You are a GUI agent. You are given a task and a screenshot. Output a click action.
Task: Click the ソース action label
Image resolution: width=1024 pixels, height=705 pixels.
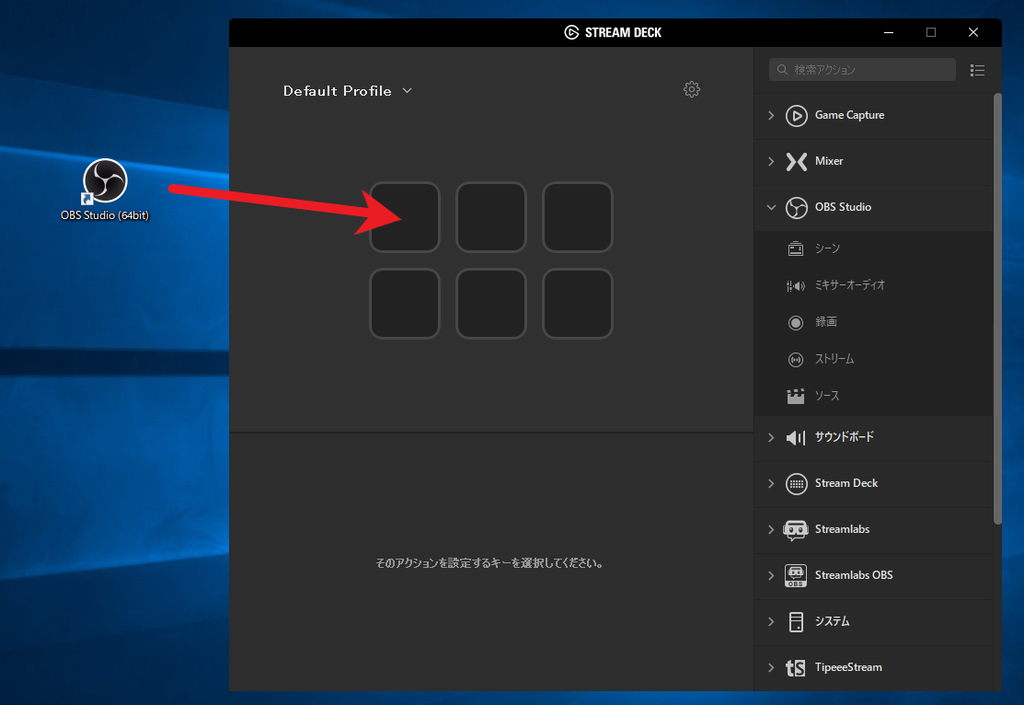[827, 396]
